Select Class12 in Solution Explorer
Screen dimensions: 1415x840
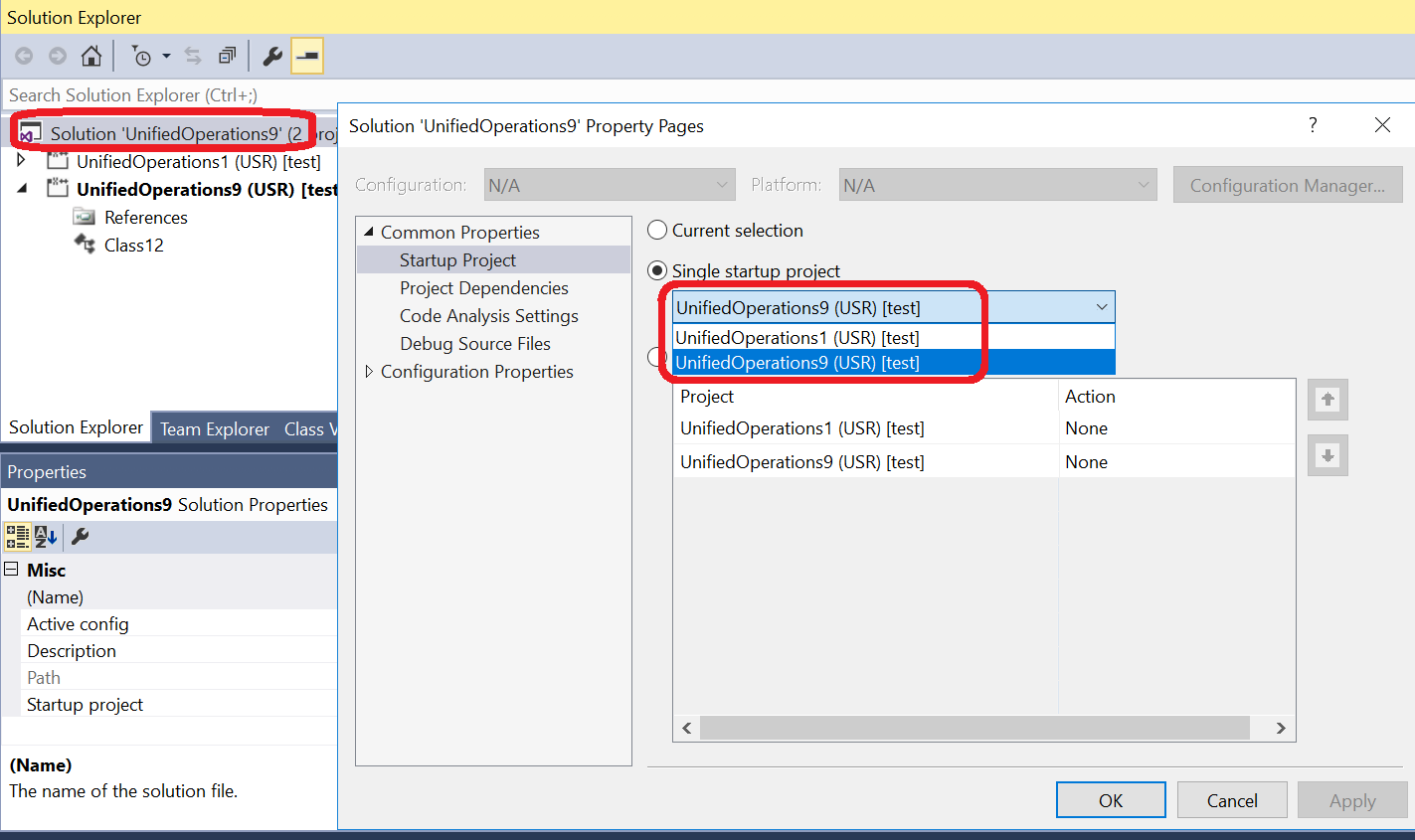pos(133,245)
